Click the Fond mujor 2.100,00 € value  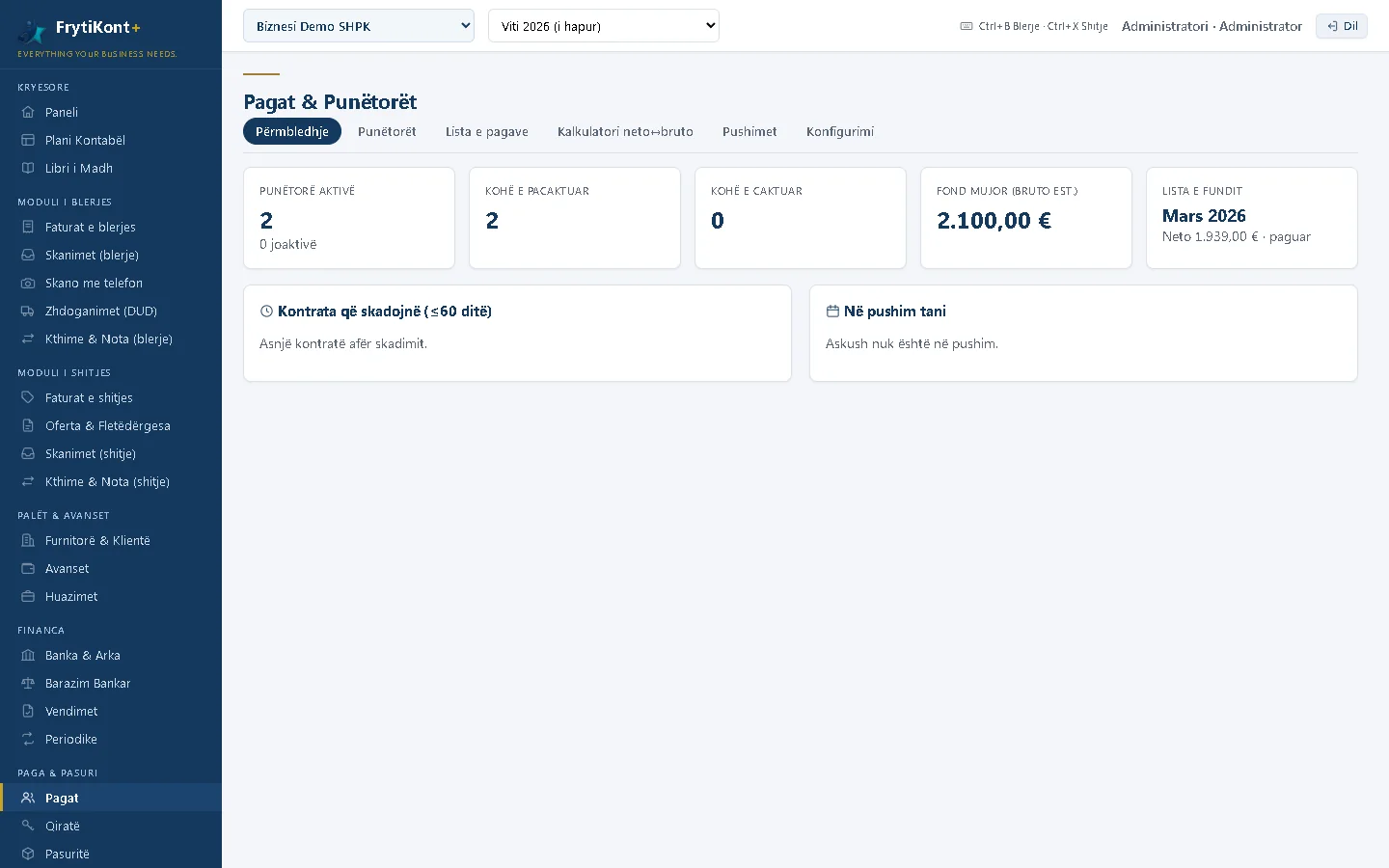(994, 221)
